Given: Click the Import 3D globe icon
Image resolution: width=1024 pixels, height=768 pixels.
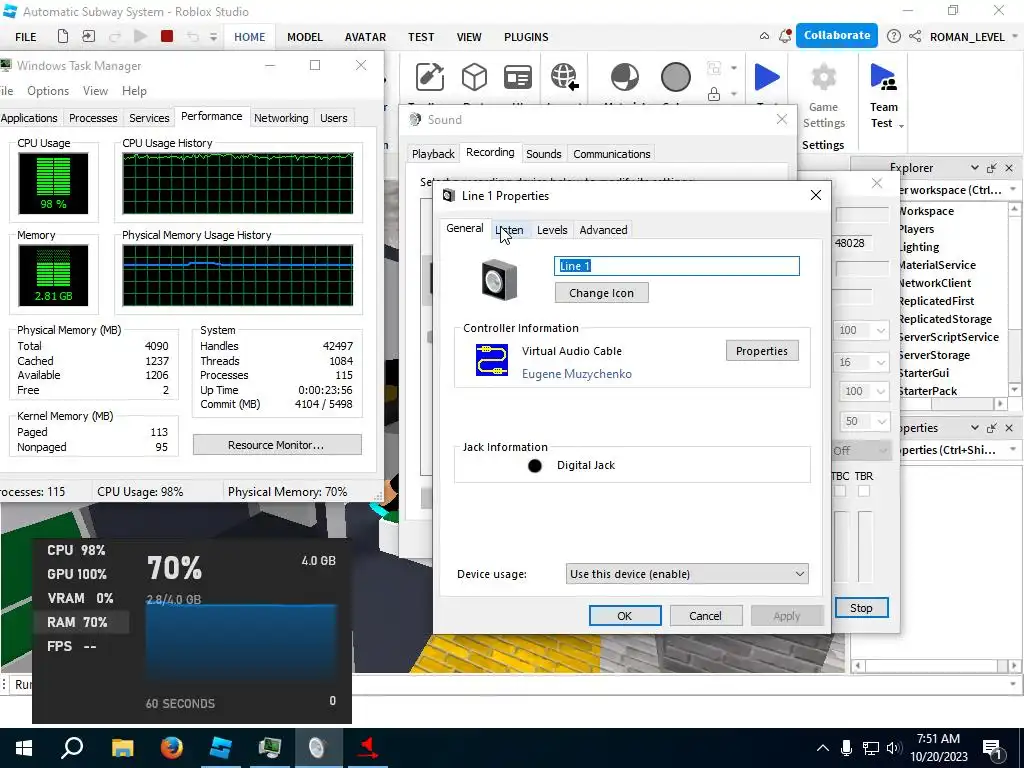Looking at the screenshot, I should pyautogui.click(x=564, y=77).
